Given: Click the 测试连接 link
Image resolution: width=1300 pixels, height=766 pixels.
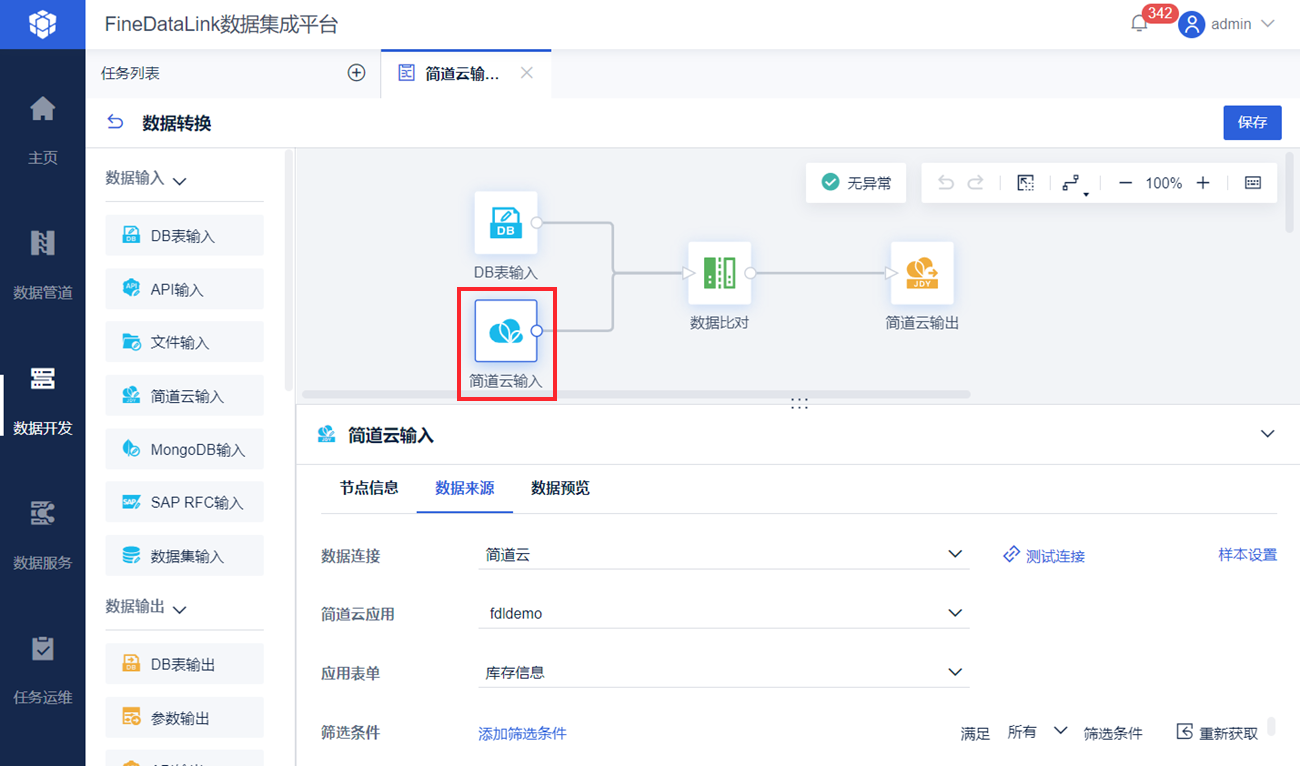Looking at the screenshot, I should (x=1044, y=555).
